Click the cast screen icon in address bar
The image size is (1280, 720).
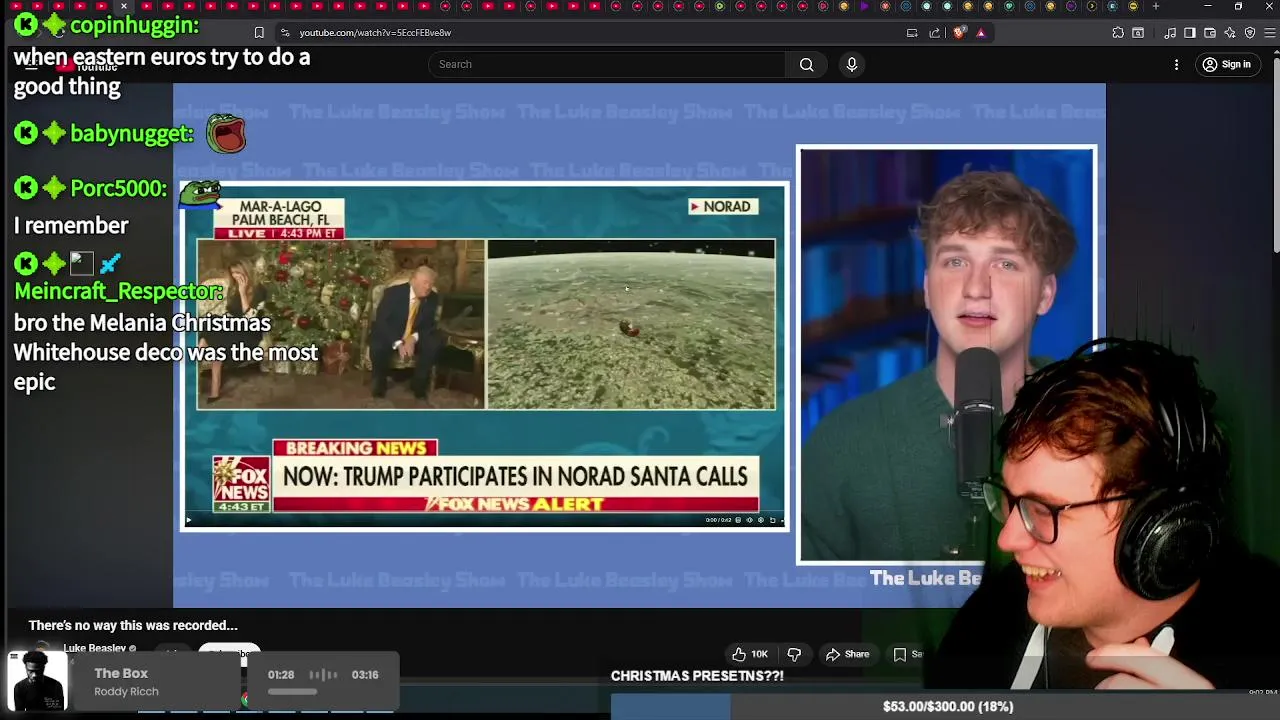coord(912,33)
